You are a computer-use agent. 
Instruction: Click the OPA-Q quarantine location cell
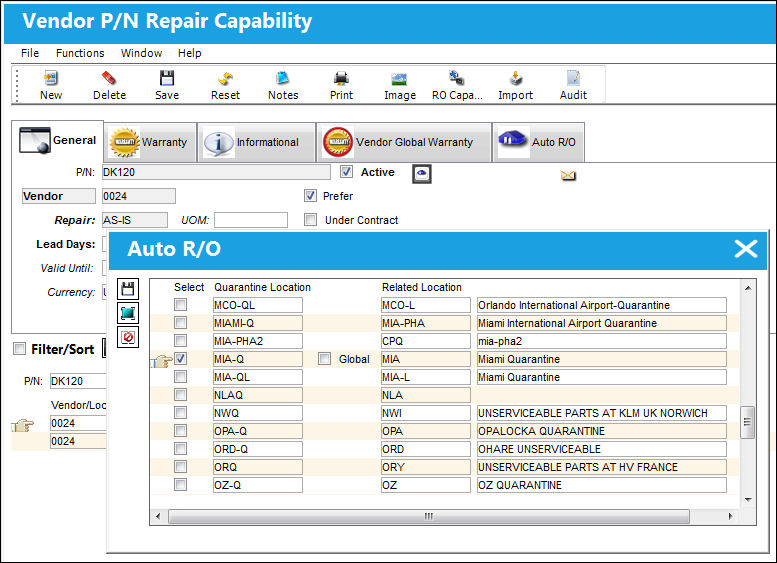pos(258,431)
